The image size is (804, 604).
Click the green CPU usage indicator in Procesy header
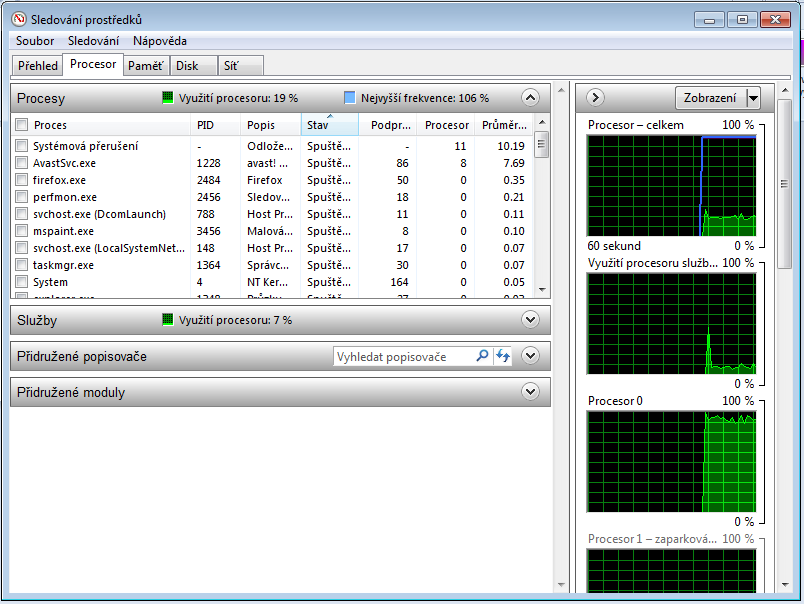pyautogui.click(x=168, y=97)
